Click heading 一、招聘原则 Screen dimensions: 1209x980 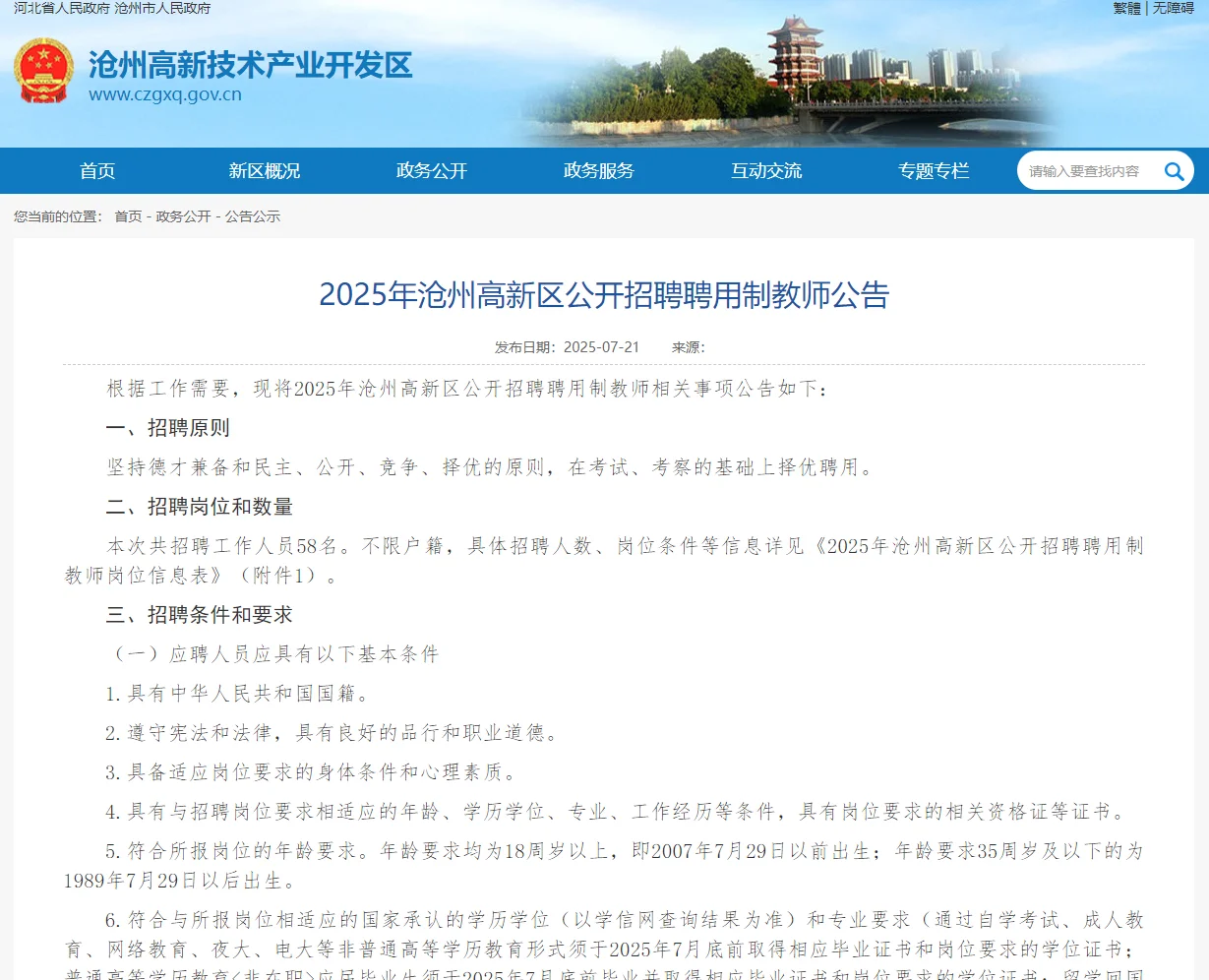point(168,428)
